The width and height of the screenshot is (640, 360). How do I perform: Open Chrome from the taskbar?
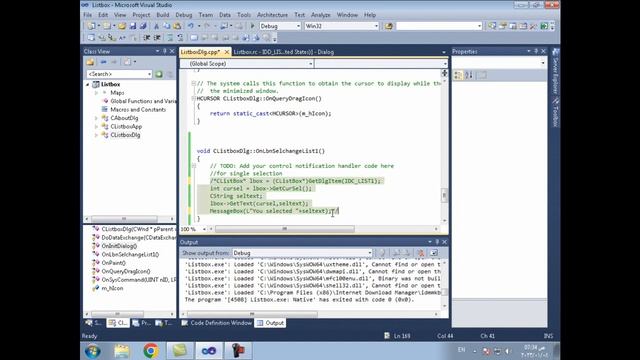[151, 351]
